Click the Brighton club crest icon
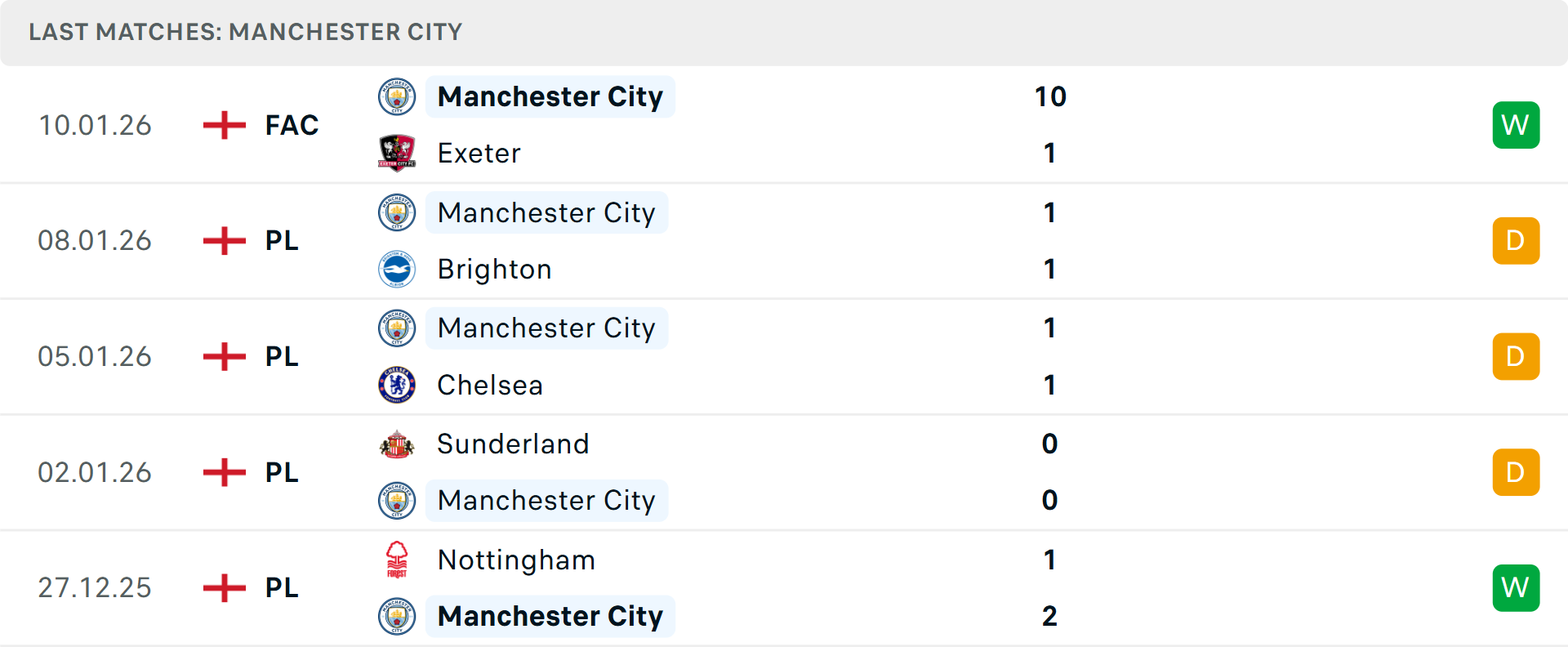Viewport: 1568px width, 647px height. (397, 269)
